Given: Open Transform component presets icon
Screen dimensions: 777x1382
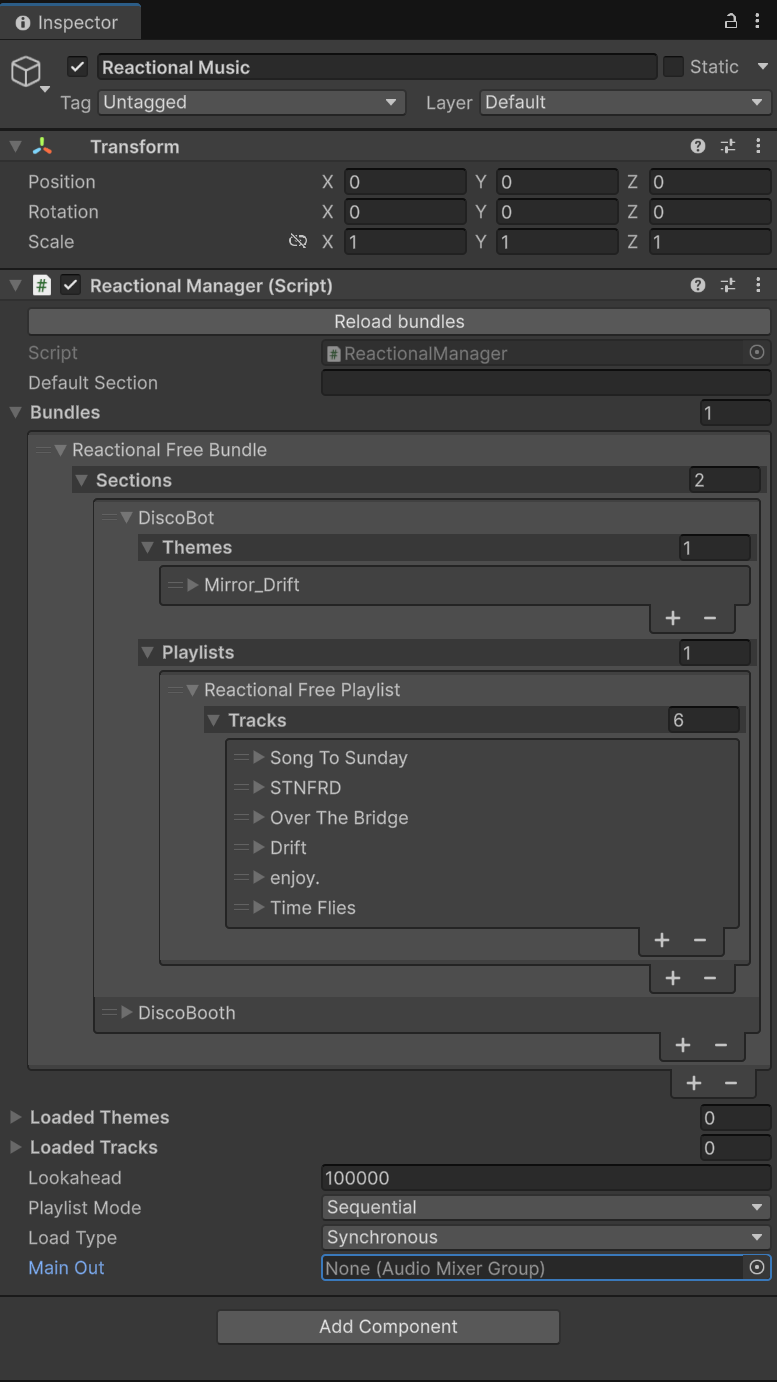Looking at the screenshot, I should pyautogui.click(x=728, y=146).
